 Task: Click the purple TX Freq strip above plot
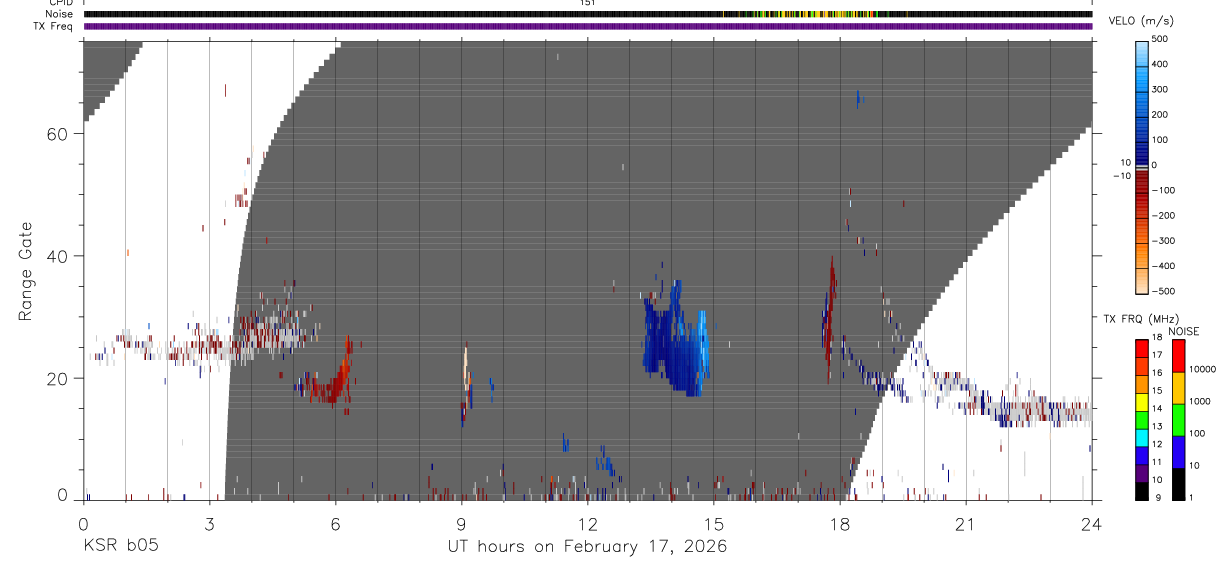(x=588, y=26)
